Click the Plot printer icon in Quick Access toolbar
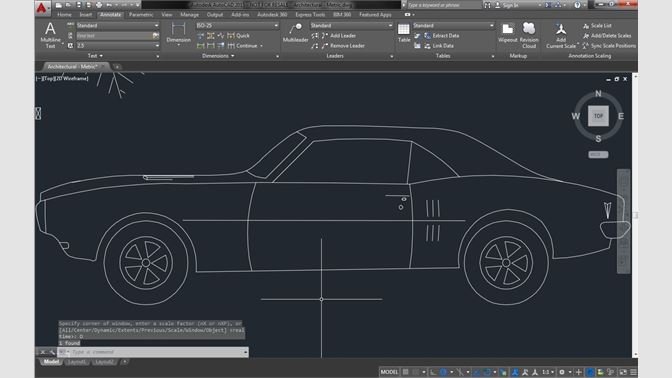The image size is (672, 378). coord(99,5)
